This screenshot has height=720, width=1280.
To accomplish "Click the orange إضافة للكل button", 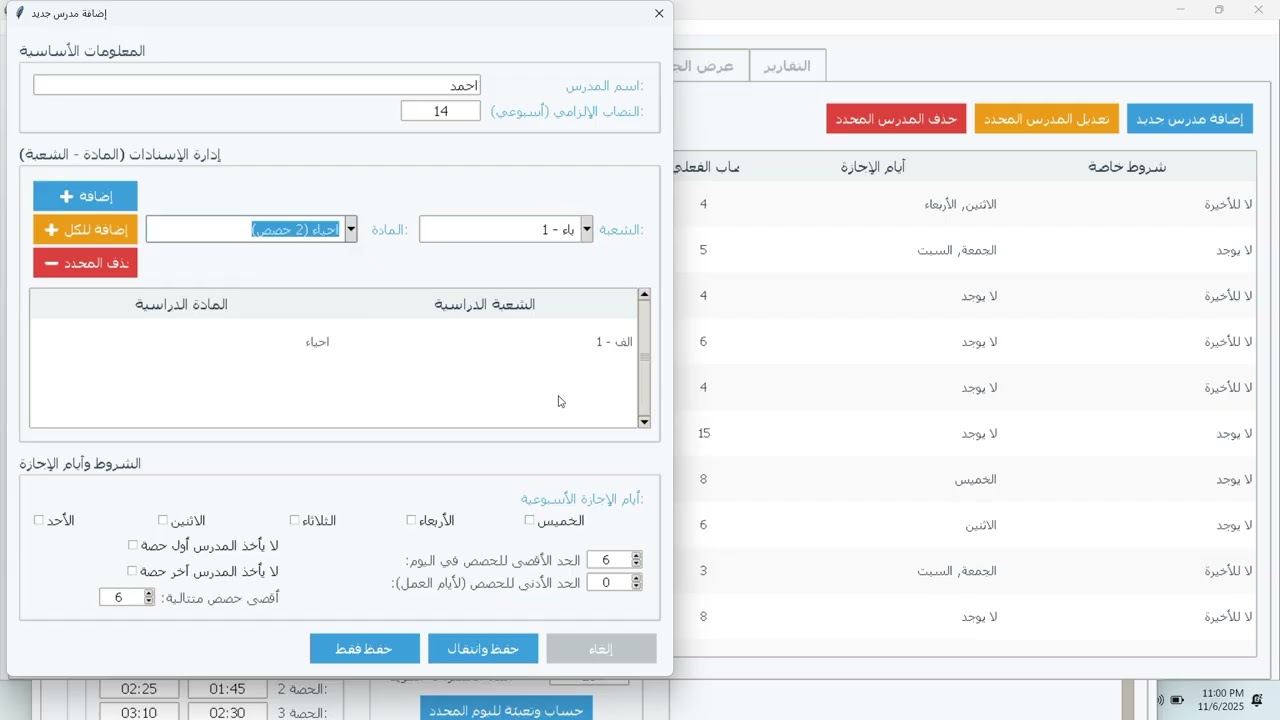I will 85,229.
